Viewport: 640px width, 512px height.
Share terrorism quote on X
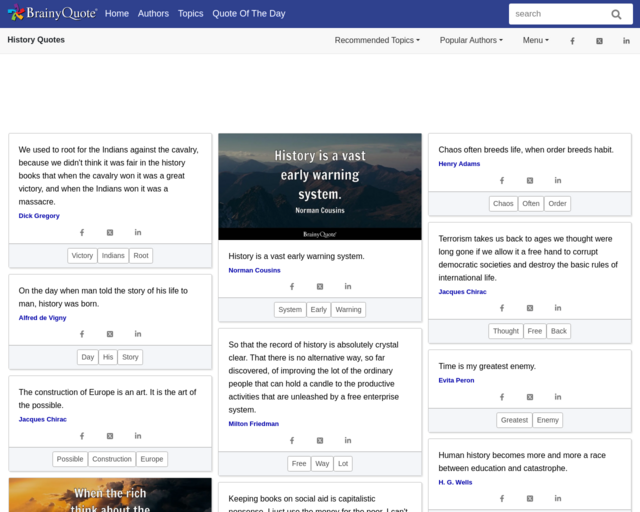(530, 308)
